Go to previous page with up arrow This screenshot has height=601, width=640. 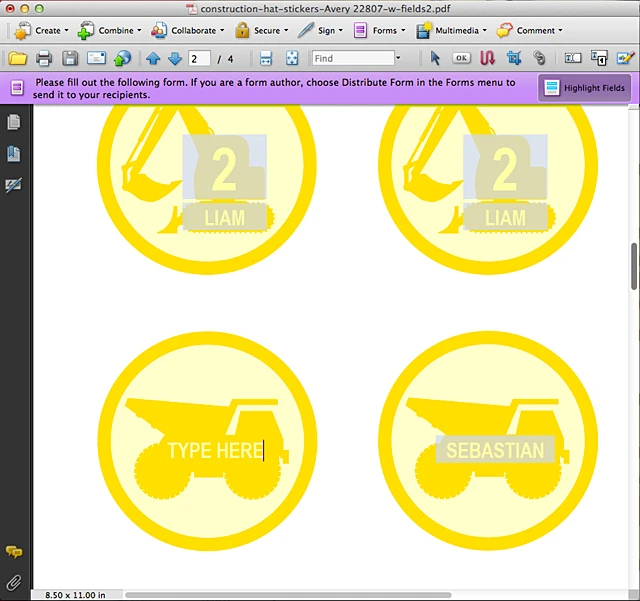[x=153, y=59]
